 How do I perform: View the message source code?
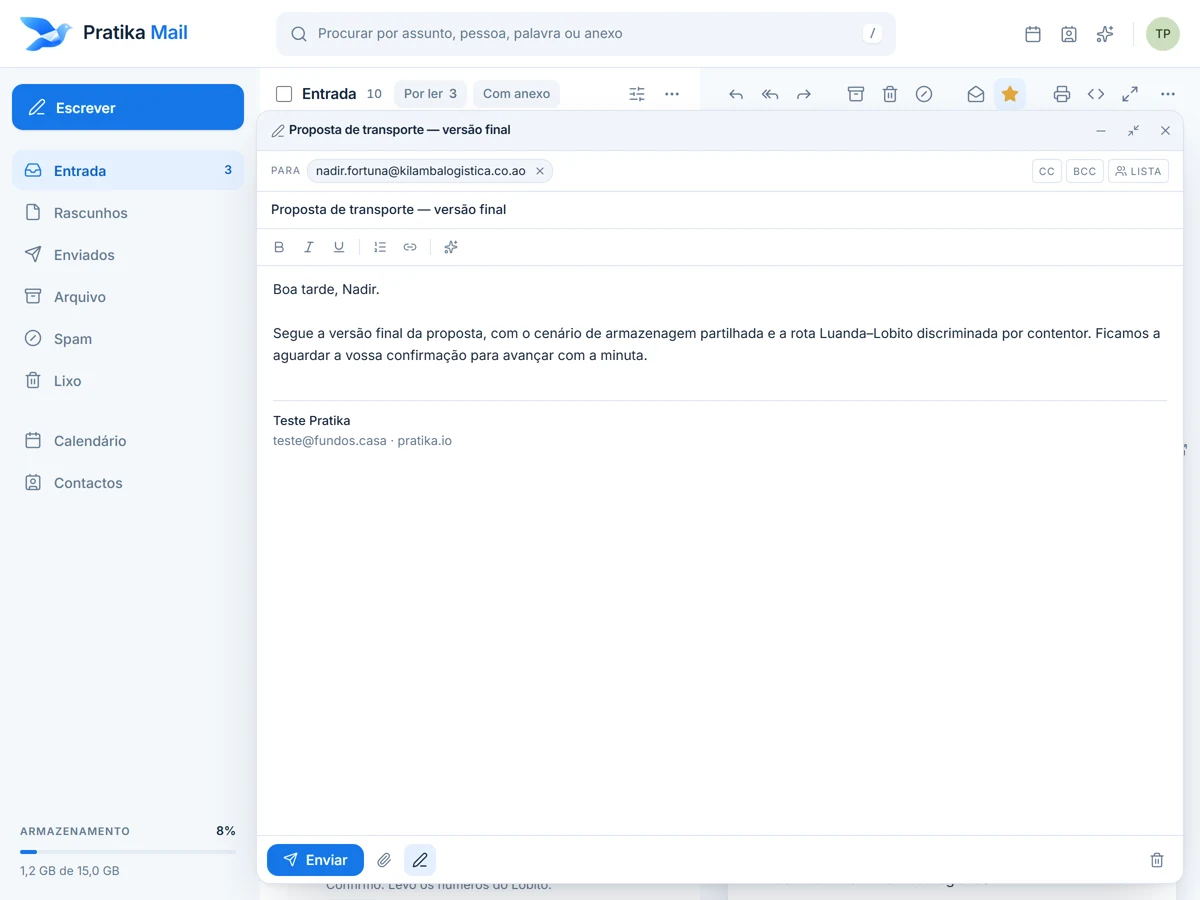tap(1096, 94)
